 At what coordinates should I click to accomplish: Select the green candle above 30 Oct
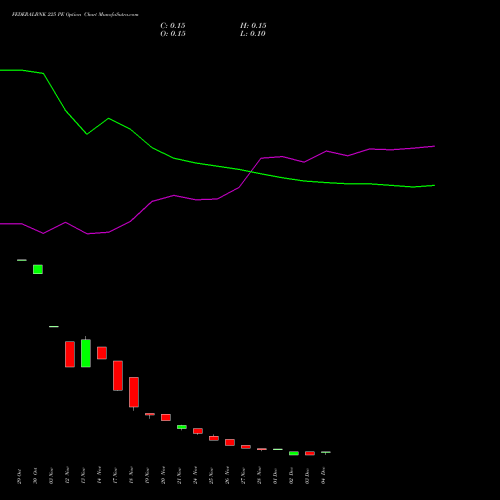pyautogui.click(x=38, y=269)
